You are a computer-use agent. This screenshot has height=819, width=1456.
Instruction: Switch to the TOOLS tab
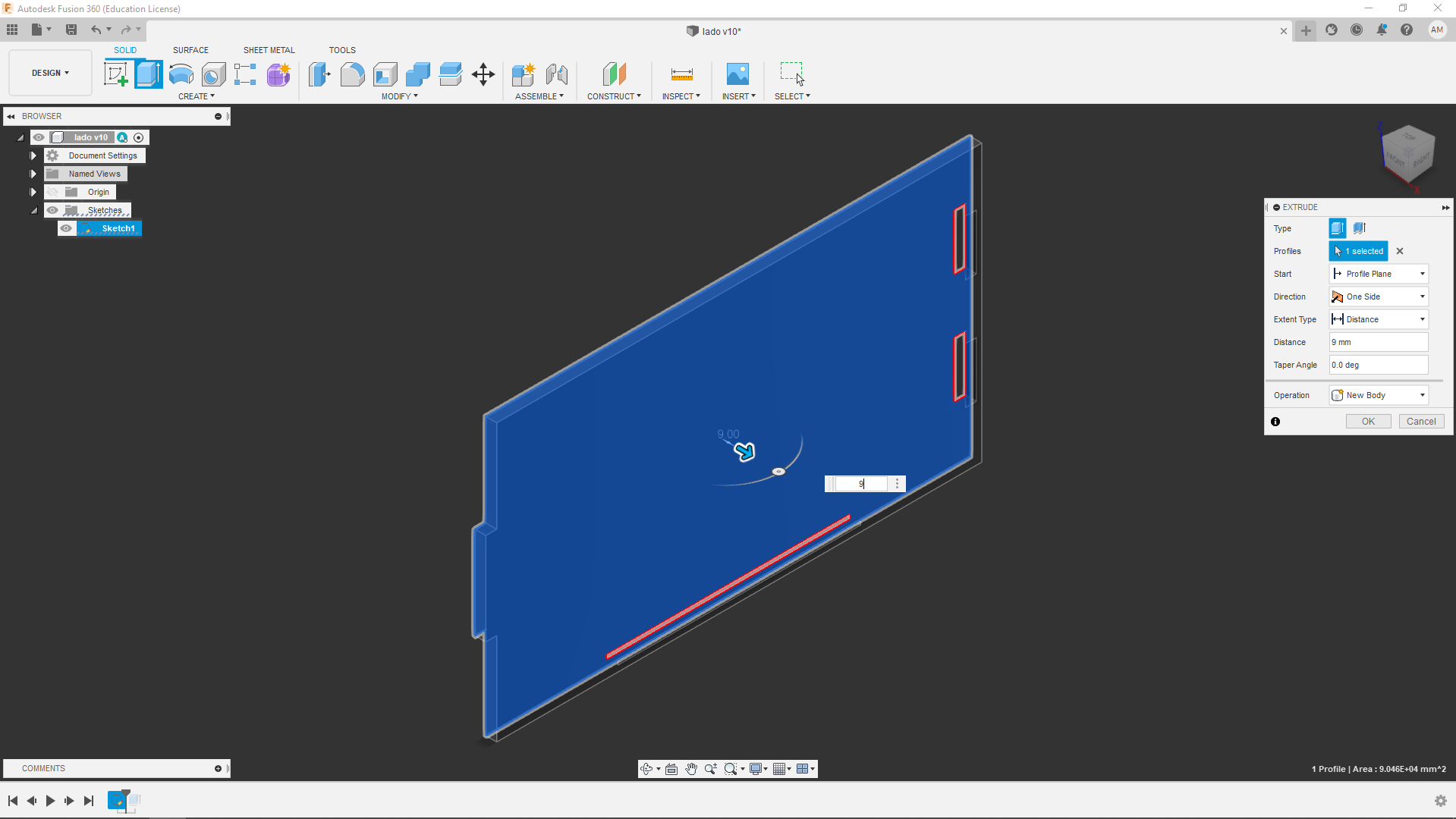point(342,50)
